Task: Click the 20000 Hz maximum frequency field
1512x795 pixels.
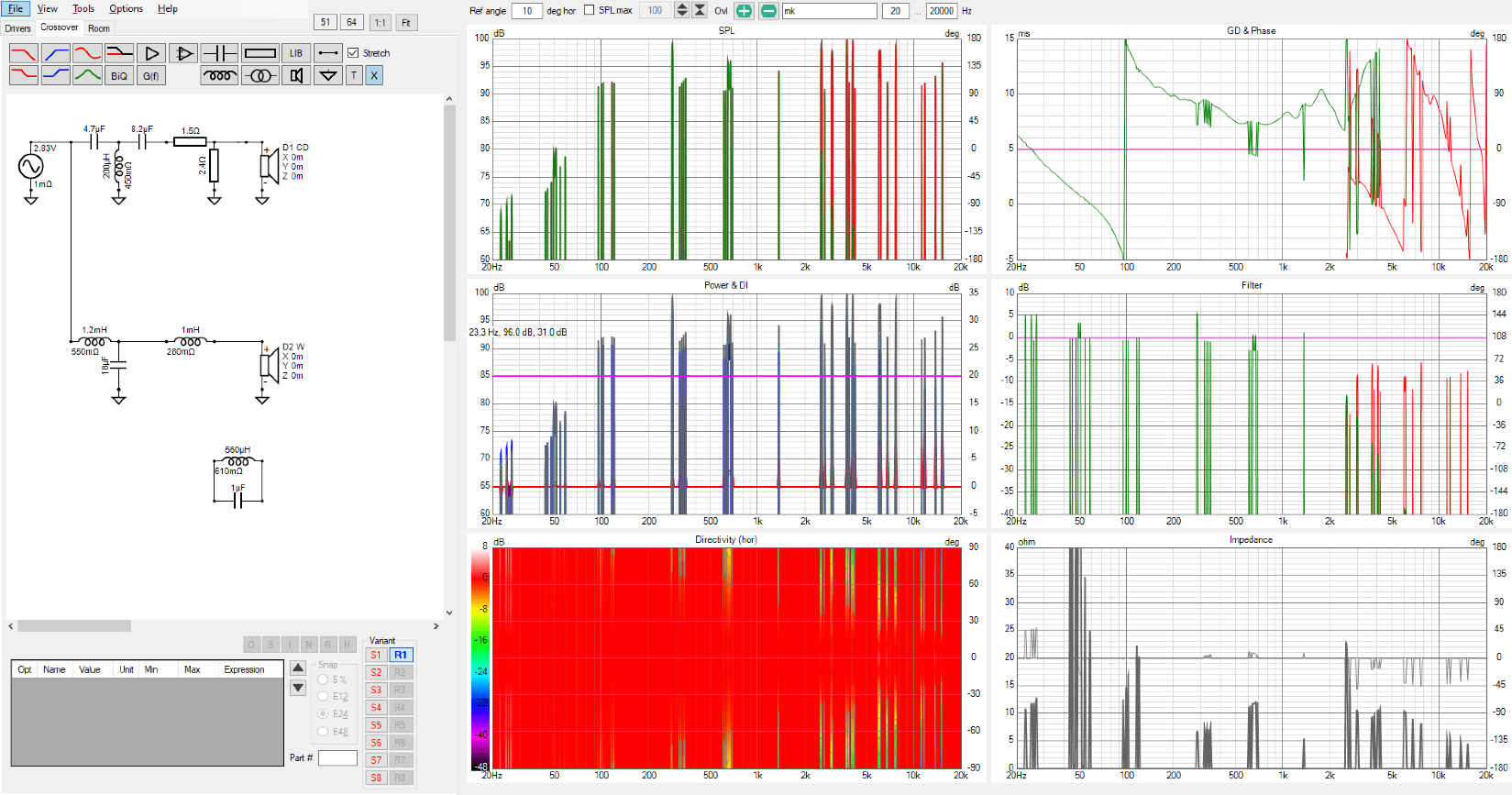Action: tap(942, 11)
